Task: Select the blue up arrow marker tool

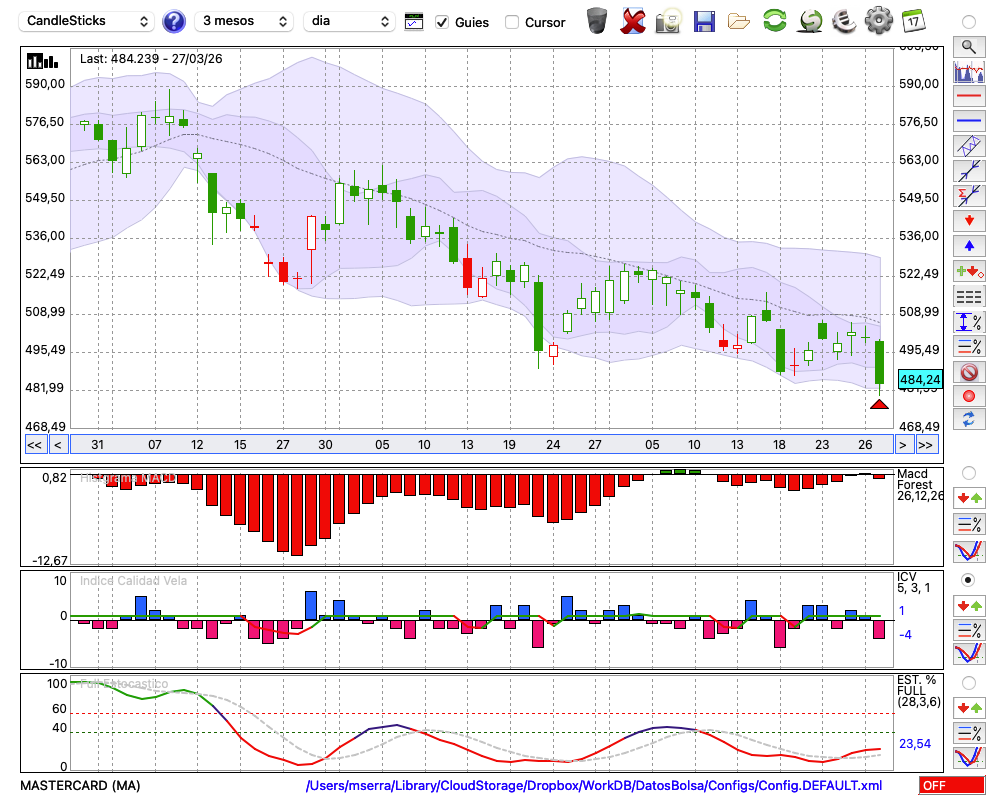Action: point(968,245)
